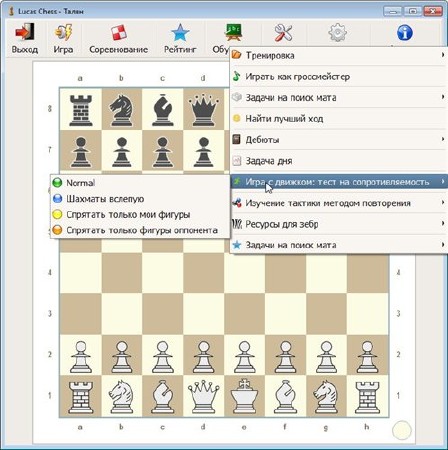Click the Выход exit icon
Viewport: 448px width, 450px height.
coord(25,32)
